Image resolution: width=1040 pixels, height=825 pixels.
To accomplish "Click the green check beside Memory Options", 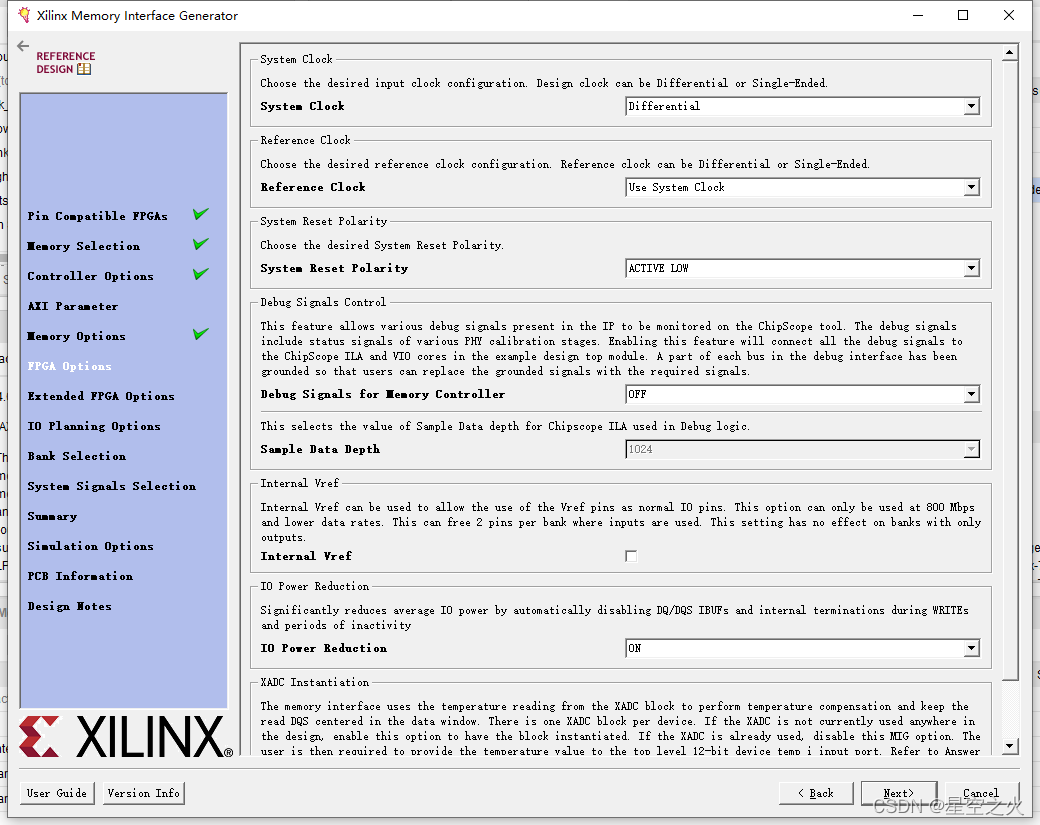I will [x=201, y=334].
